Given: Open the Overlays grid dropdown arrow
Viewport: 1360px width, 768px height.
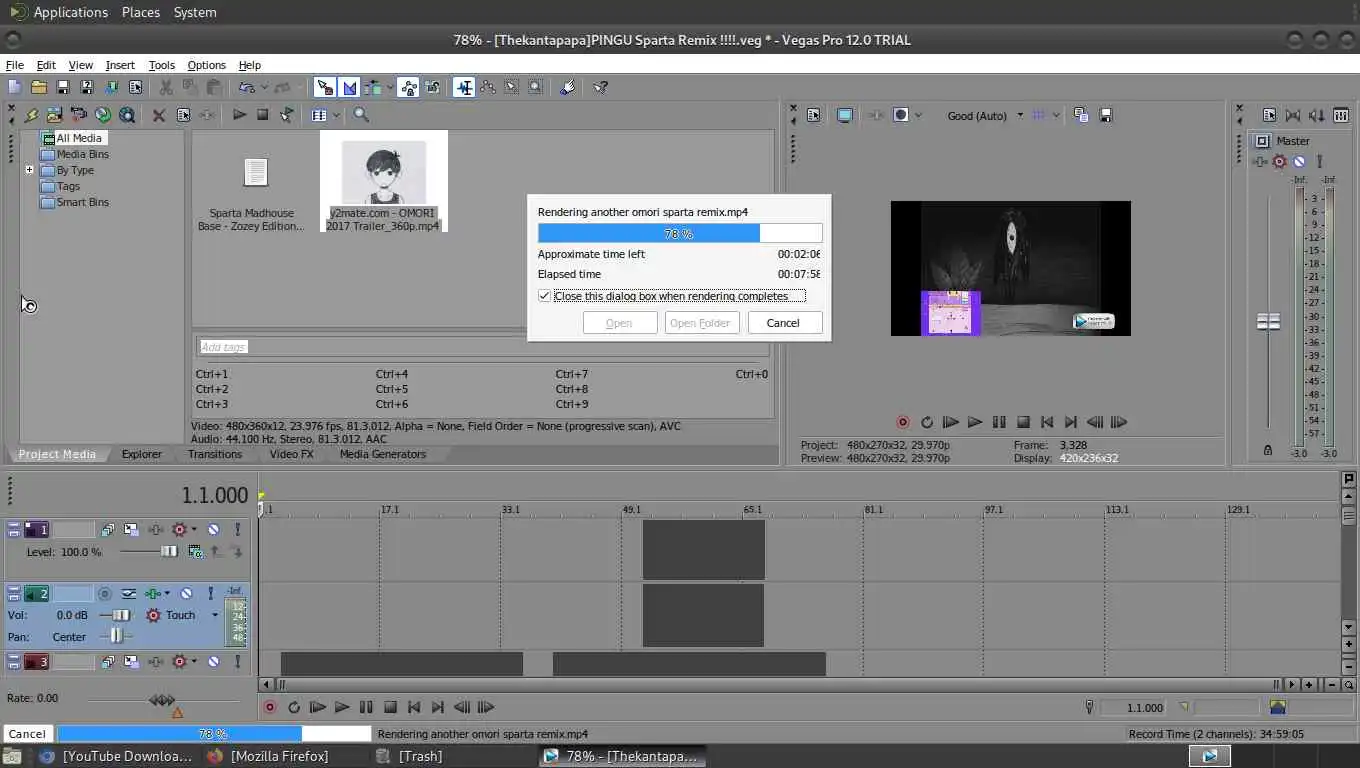Looking at the screenshot, I should click(1055, 115).
